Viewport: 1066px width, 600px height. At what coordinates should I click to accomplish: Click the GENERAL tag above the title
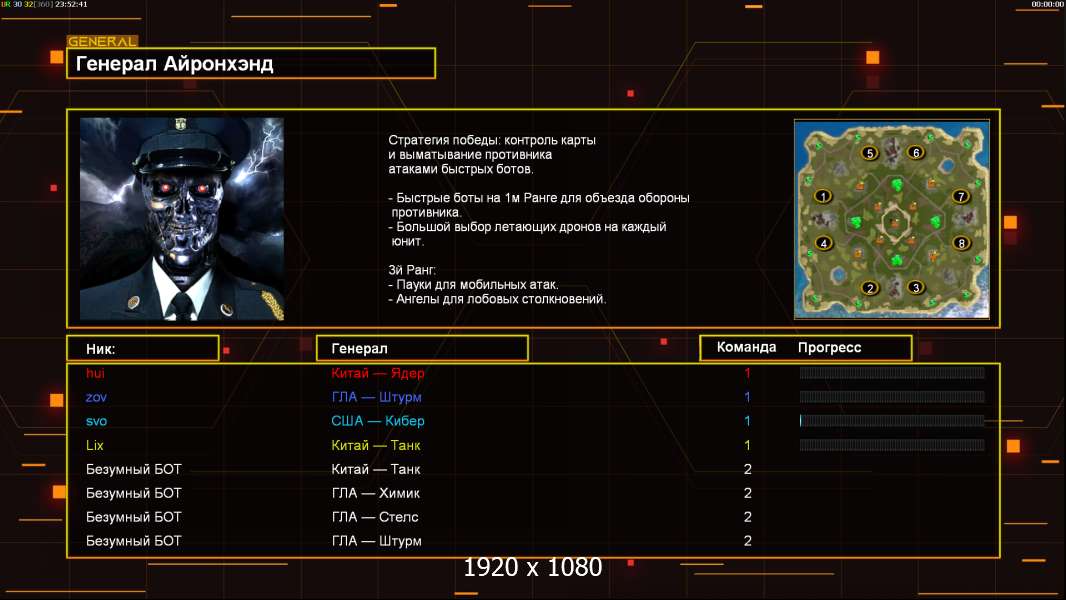102,41
